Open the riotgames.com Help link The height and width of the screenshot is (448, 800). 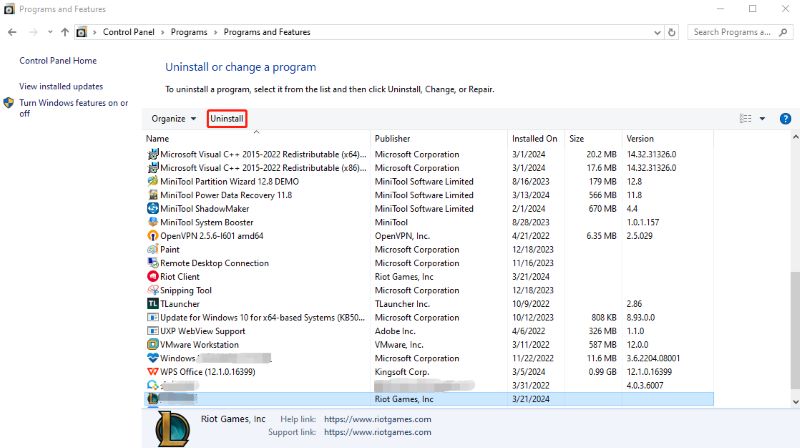tap(378, 419)
